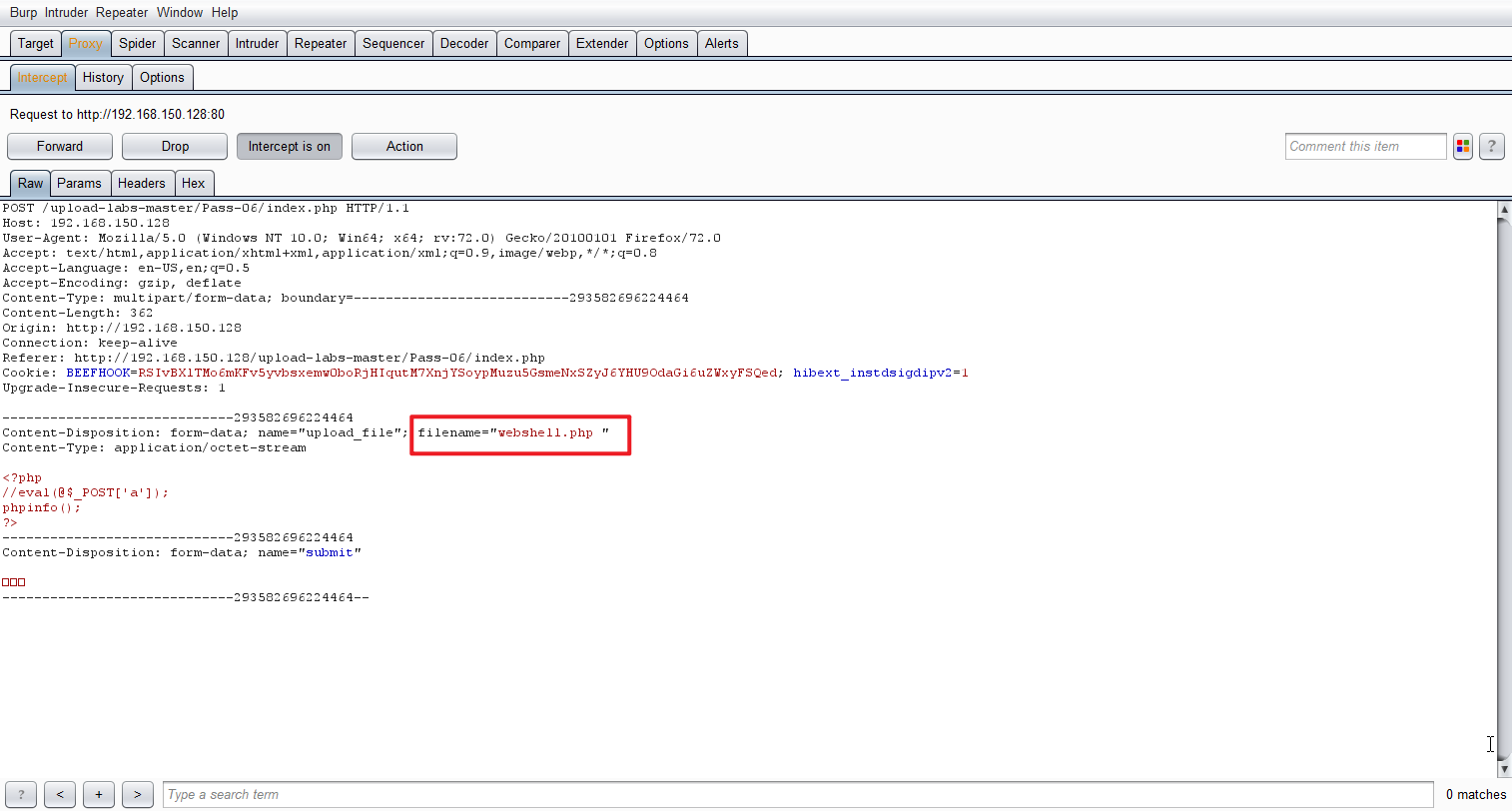Open the Window menu
The height and width of the screenshot is (811, 1512).
tap(180, 12)
